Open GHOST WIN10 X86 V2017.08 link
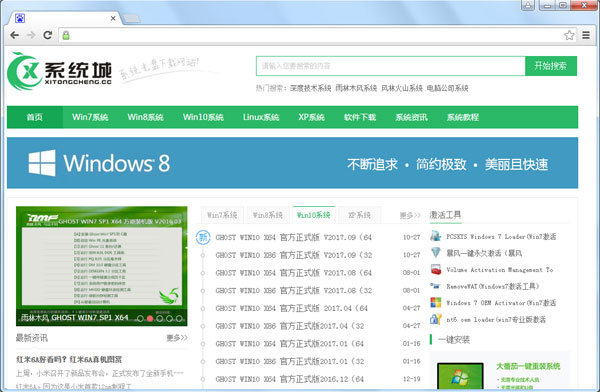The image size is (600, 392). 293,291
